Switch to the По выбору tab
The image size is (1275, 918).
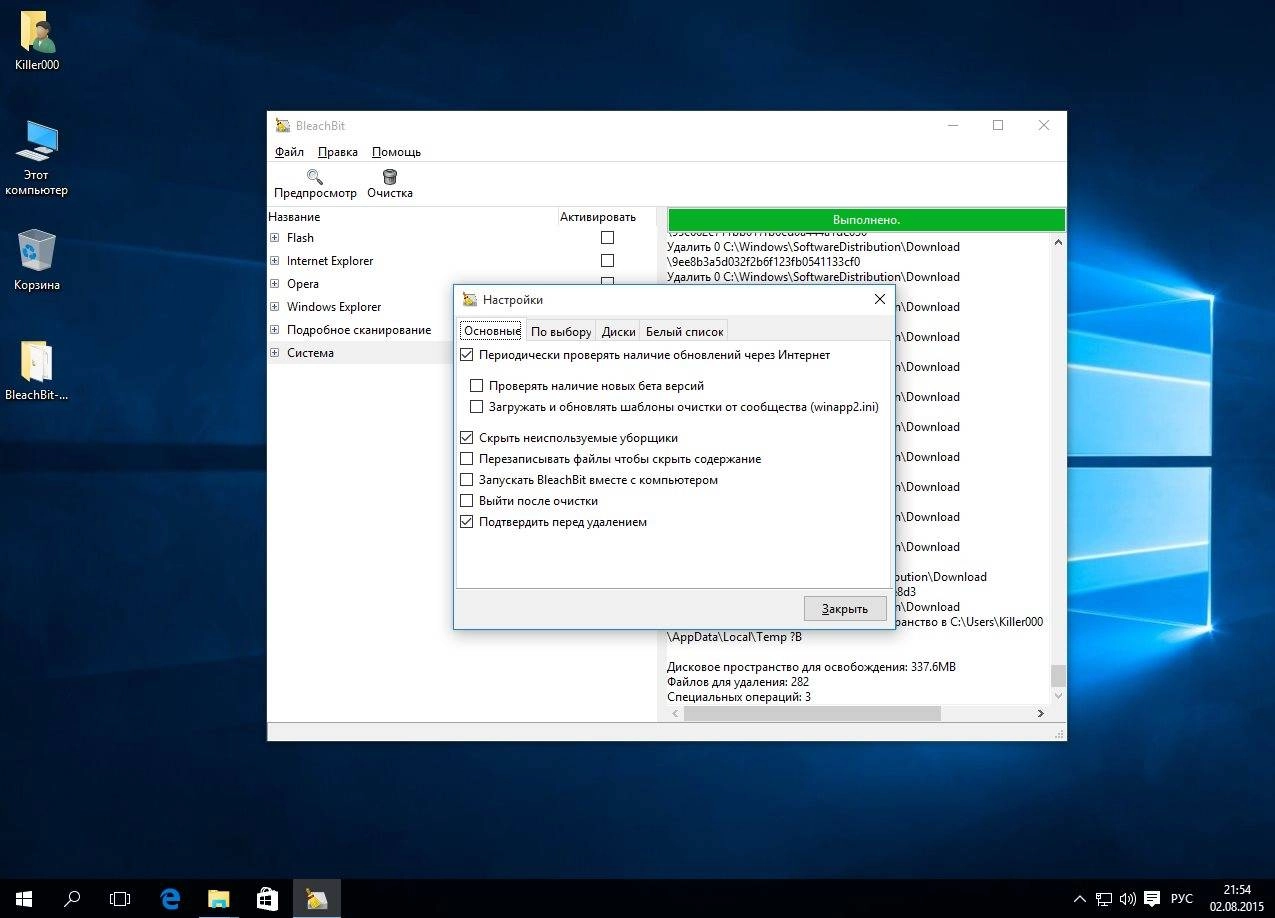(x=561, y=332)
